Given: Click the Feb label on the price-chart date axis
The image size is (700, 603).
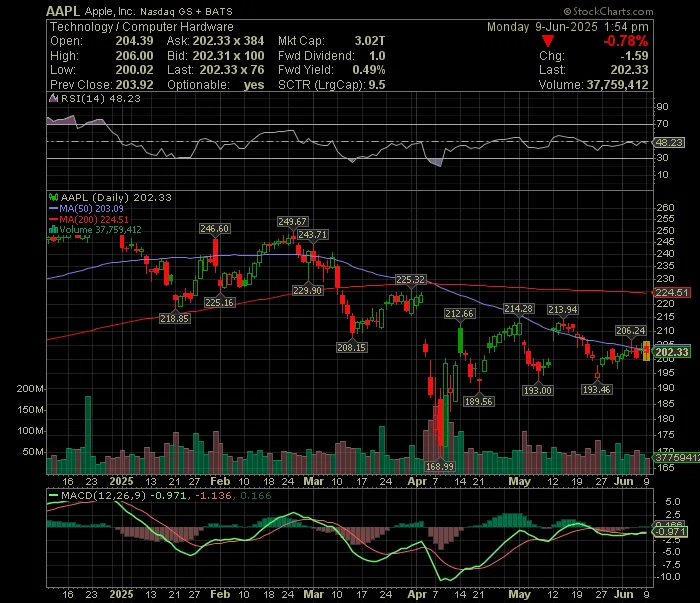Looking at the screenshot, I should point(220,481).
